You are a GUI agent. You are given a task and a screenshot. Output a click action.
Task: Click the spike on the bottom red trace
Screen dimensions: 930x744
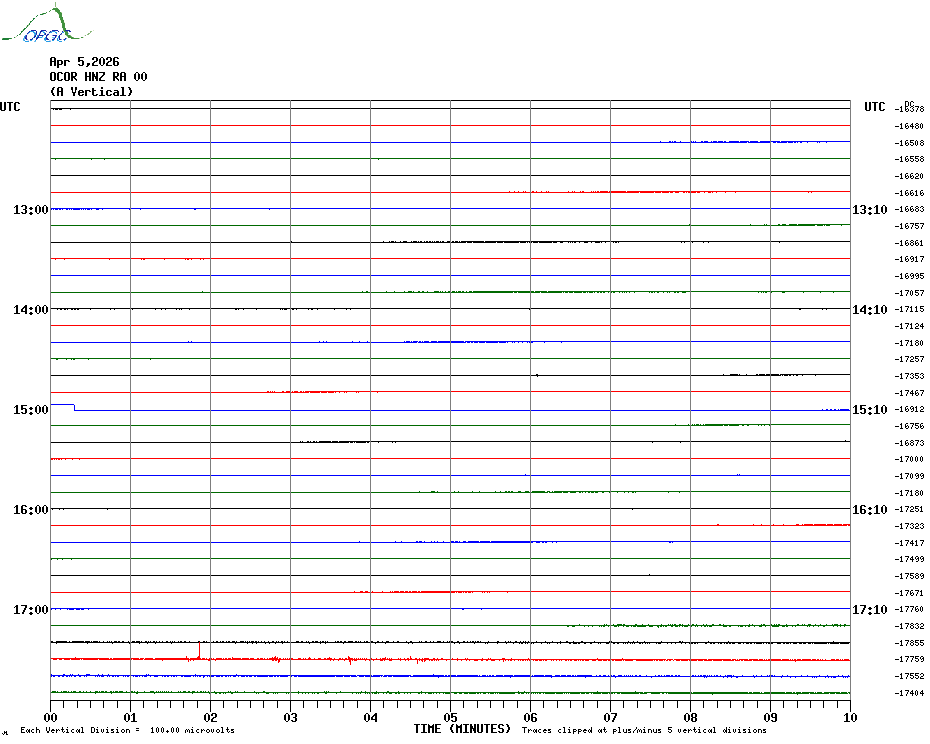pyautogui.click(x=199, y=651)
